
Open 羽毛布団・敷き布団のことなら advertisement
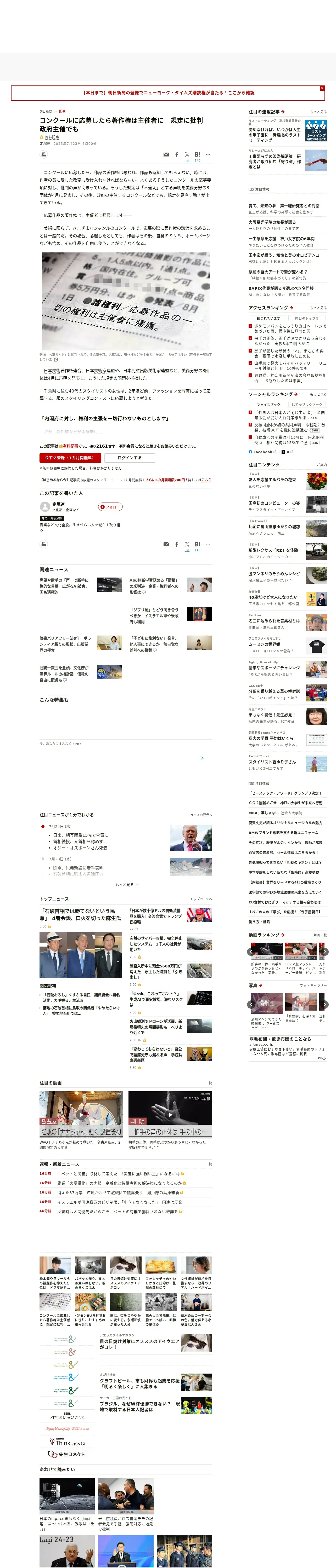(280, 1039)
